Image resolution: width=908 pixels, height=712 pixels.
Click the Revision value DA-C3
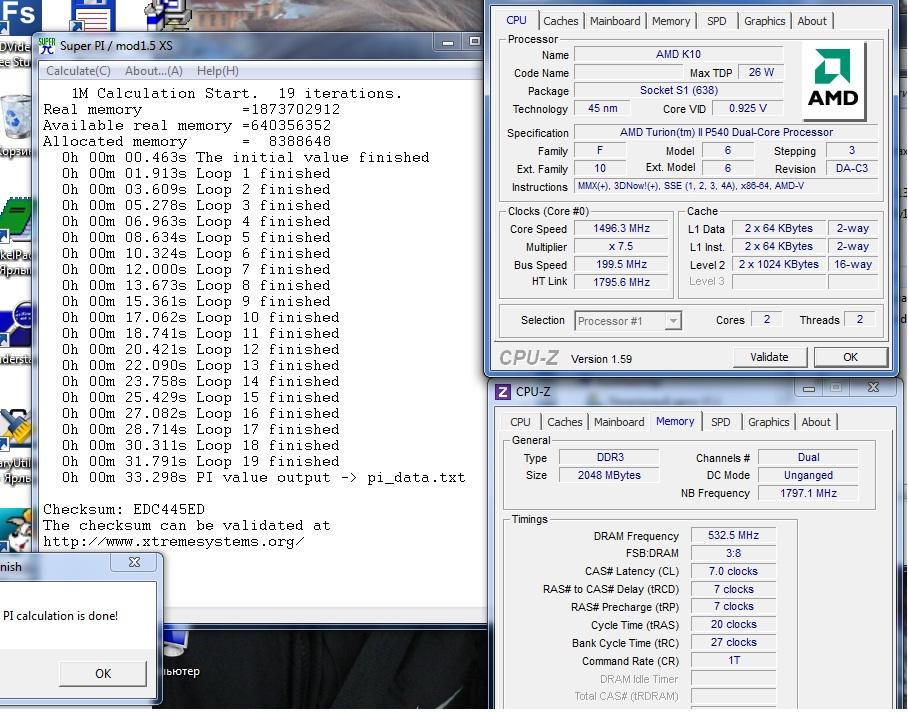coord(852,168)
